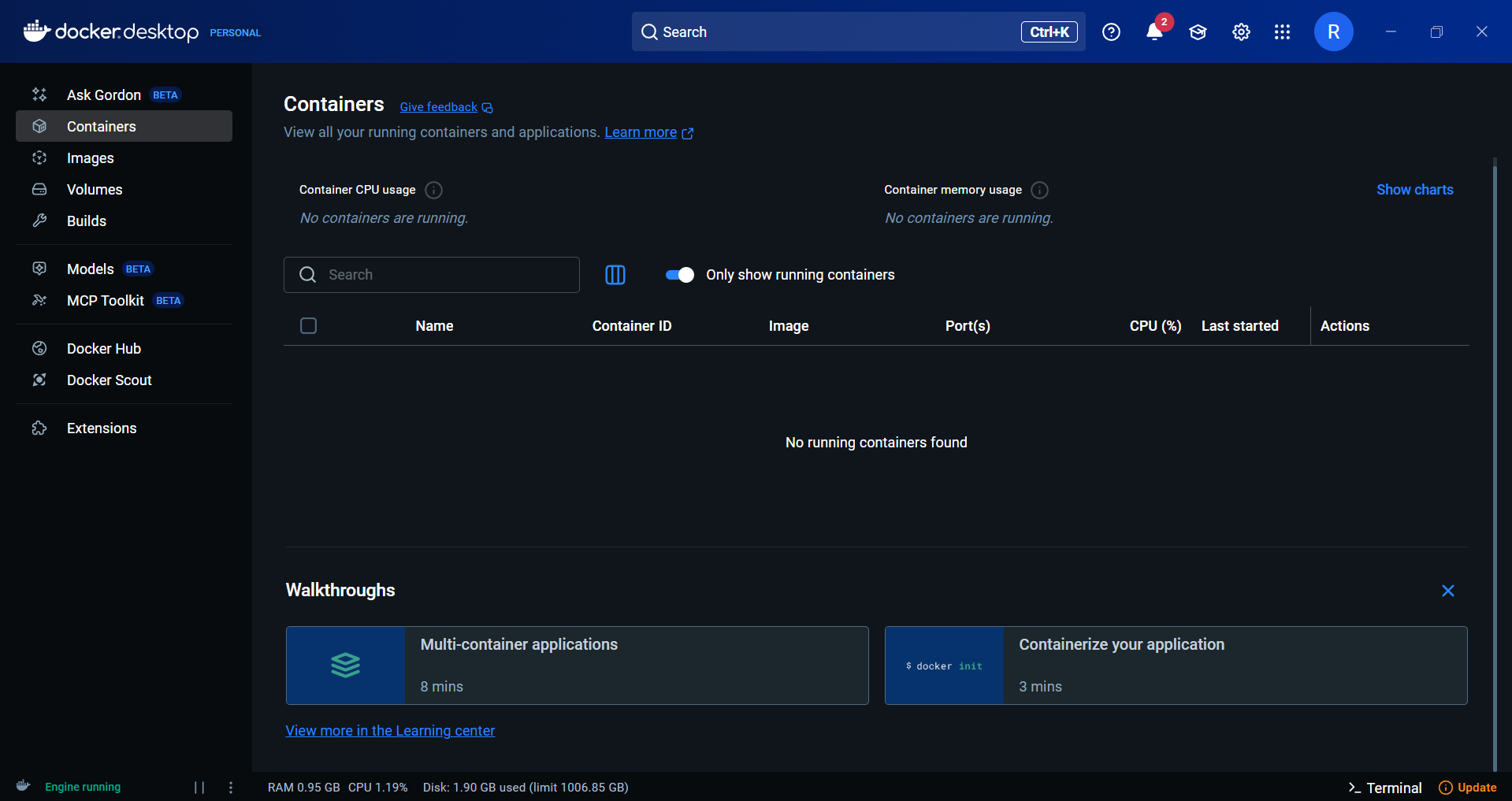Click the Ask Gordon sparkle icon

tap(39, 95)
